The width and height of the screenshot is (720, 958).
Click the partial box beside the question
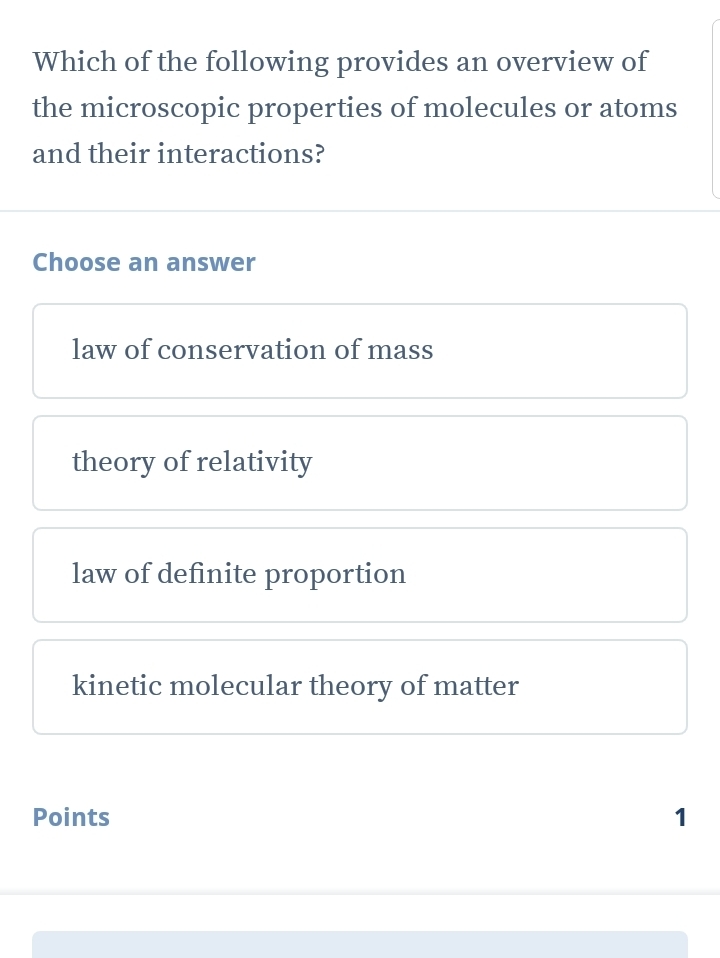(x=715, y=108)
